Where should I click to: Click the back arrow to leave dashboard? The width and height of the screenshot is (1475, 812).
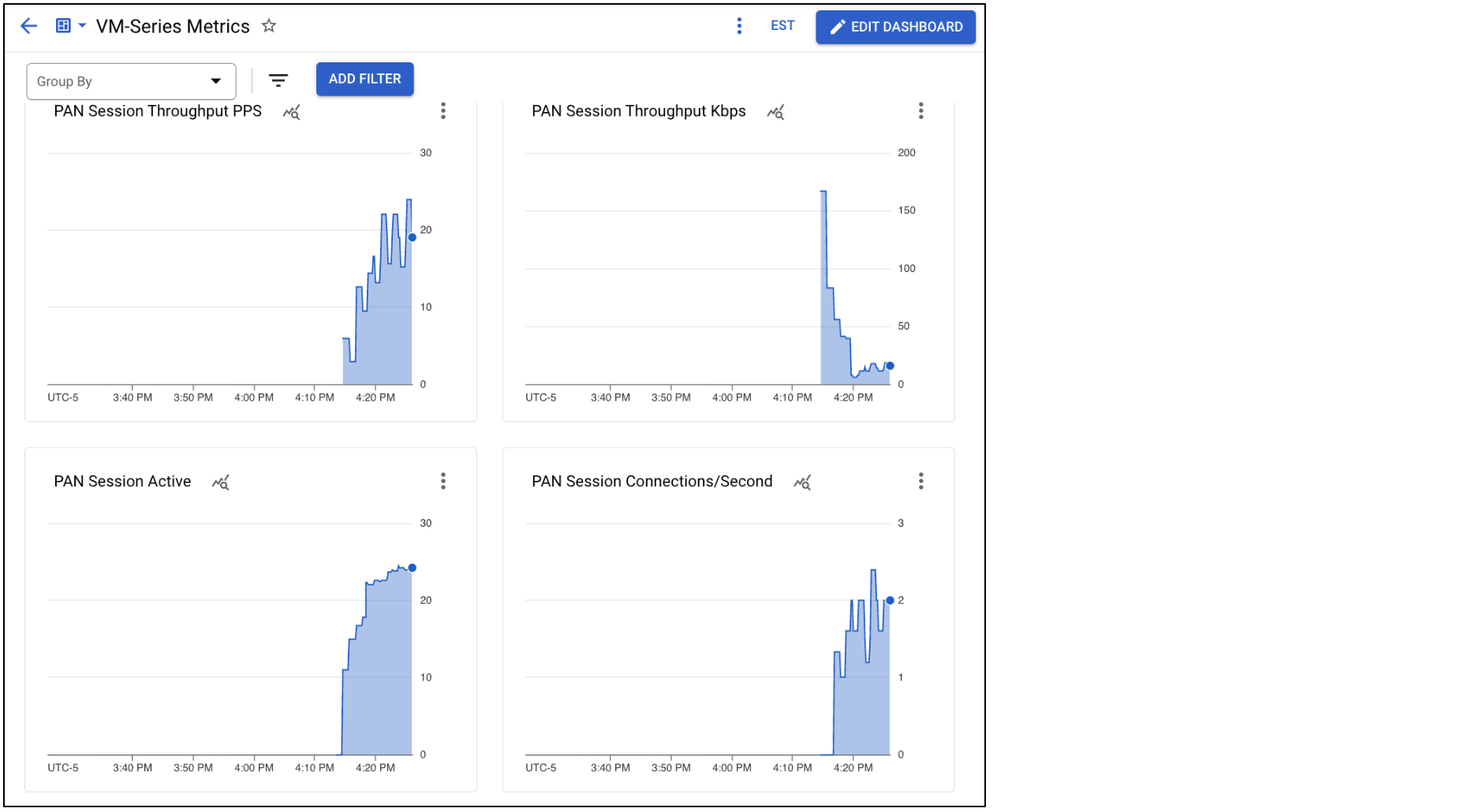(x=29, y=26)
